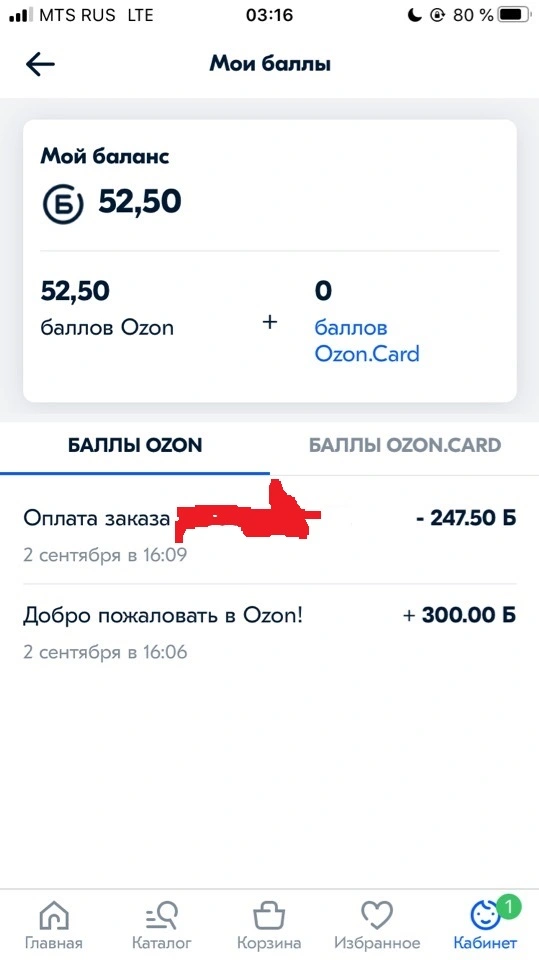
Task: Tap the Мой баланс card heading
Action: point(105,156)
